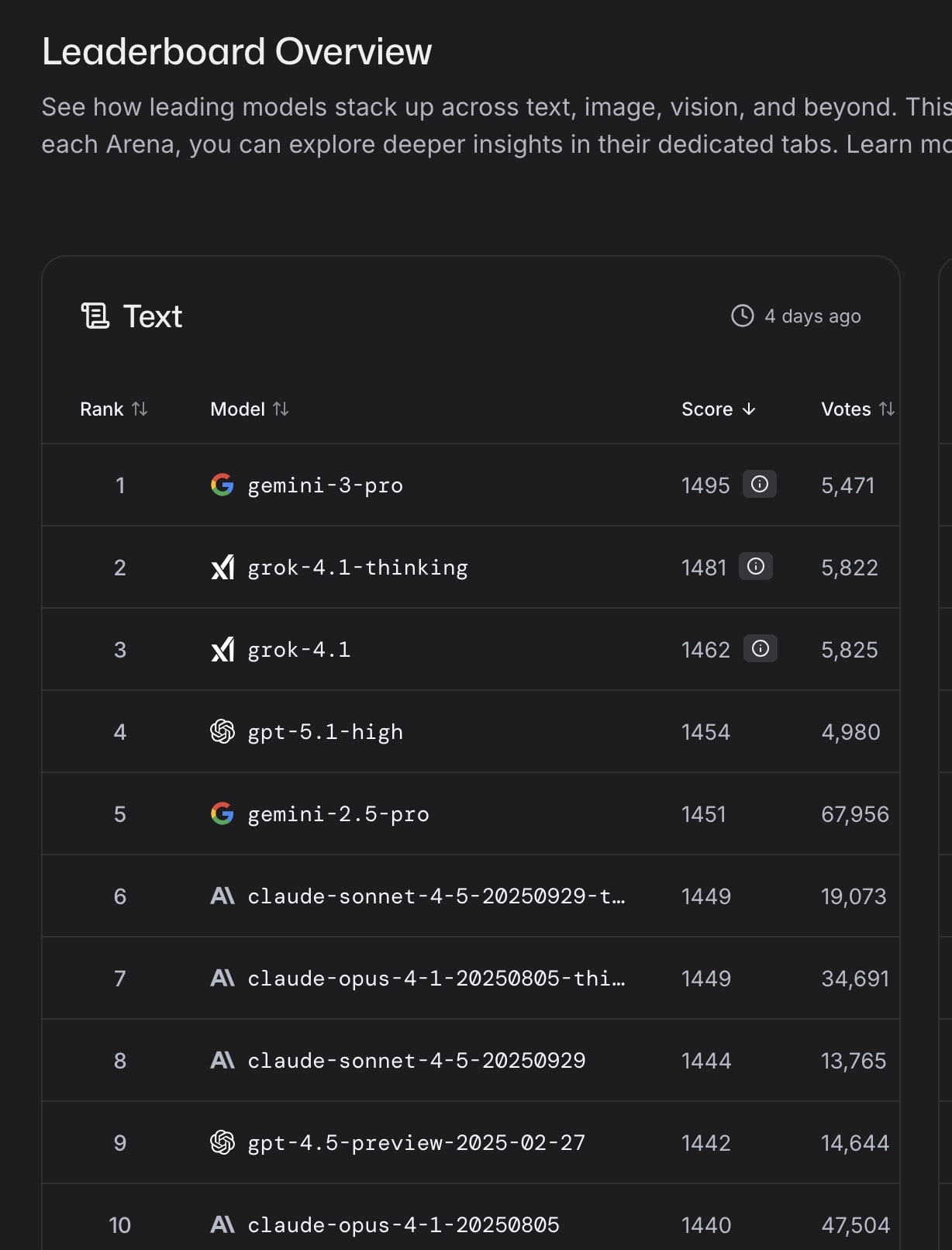
Task: Click the scroll icon next to the Text heading
Action: (95, 316)
